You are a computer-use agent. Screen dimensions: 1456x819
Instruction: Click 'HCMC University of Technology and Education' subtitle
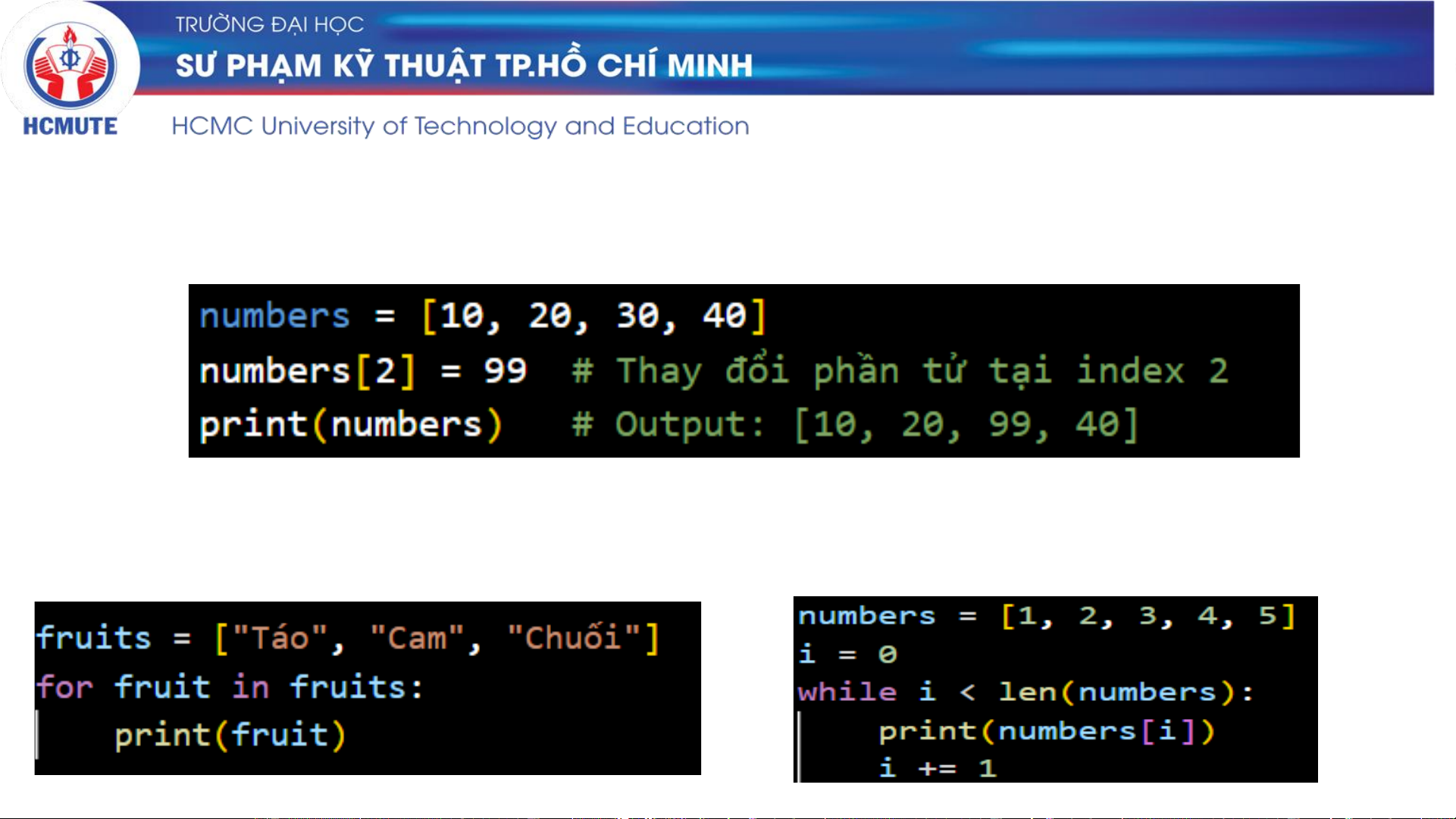point(460,126)
